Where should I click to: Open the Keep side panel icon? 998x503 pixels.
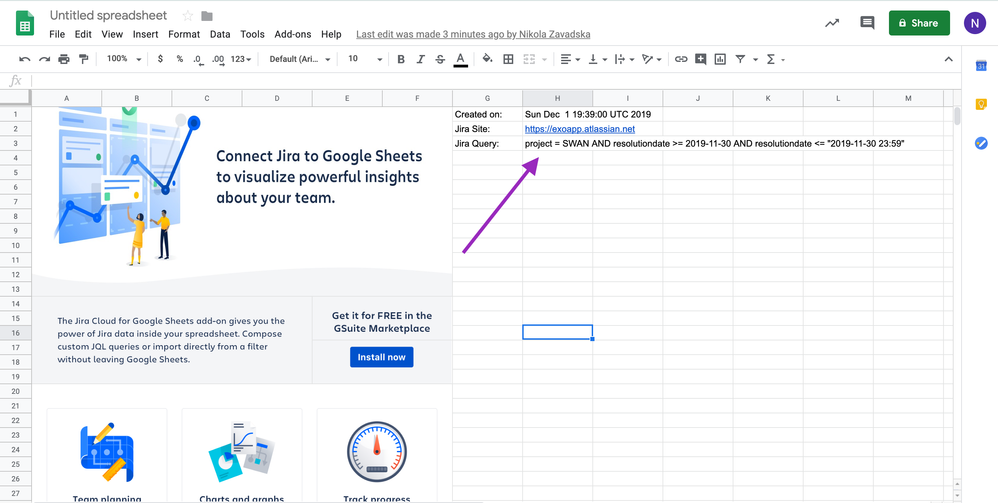click(981, 104)
